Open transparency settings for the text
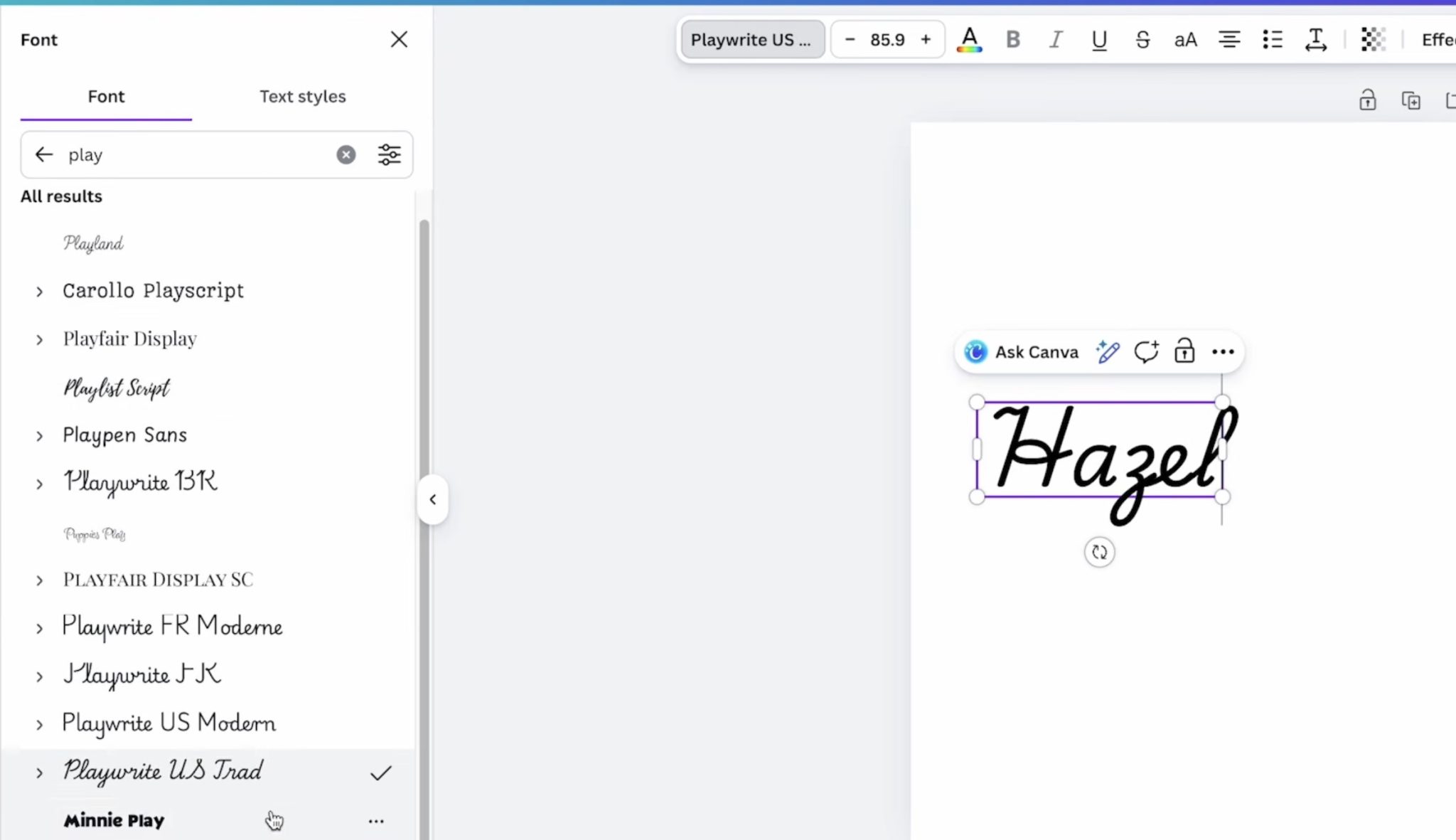Screen dimensions: 1456x840 click(1372, 39)
